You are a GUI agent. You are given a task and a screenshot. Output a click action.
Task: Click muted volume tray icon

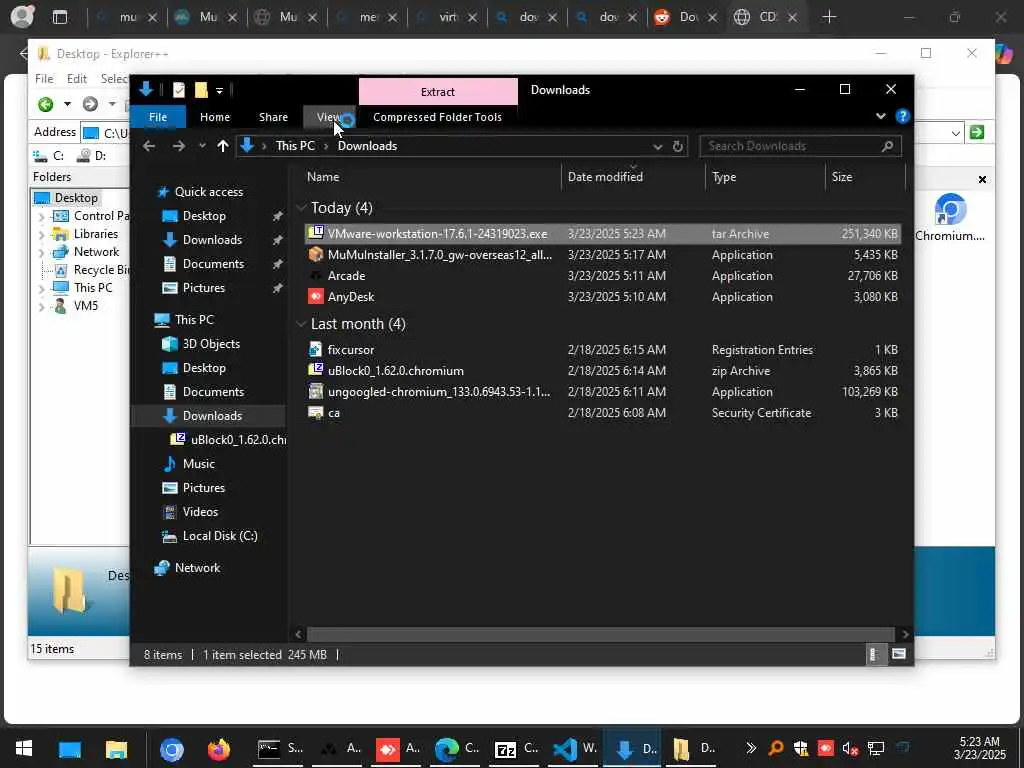[x=850, y=749]
